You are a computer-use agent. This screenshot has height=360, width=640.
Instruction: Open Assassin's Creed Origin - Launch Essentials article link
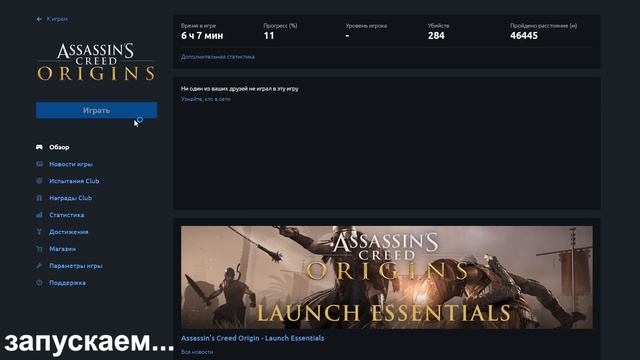coord(253,338)
